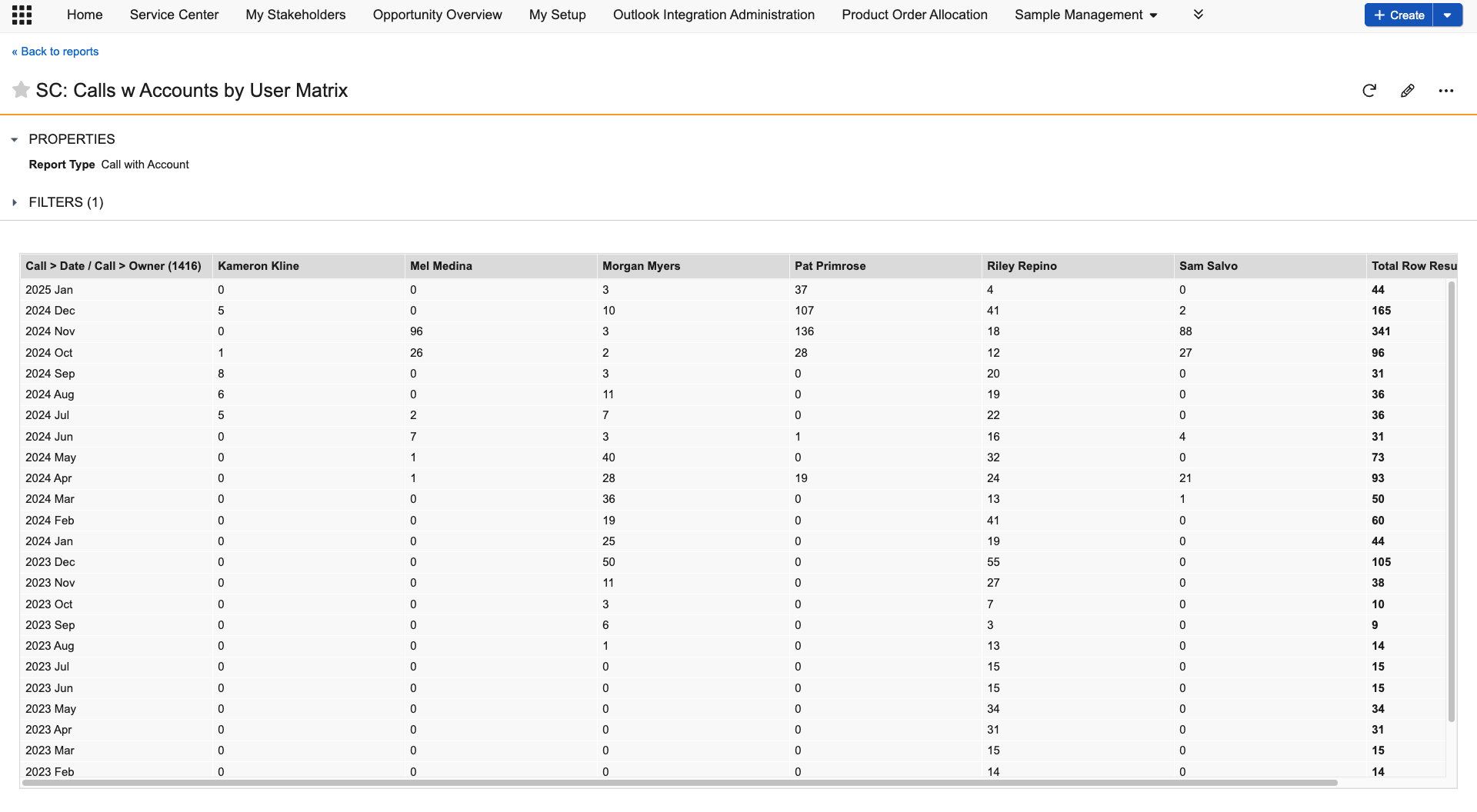The height and width of the screenshot is (812, 1477).
Task: Show more navigation tabs with double chevron
Action: point(1198,15)
